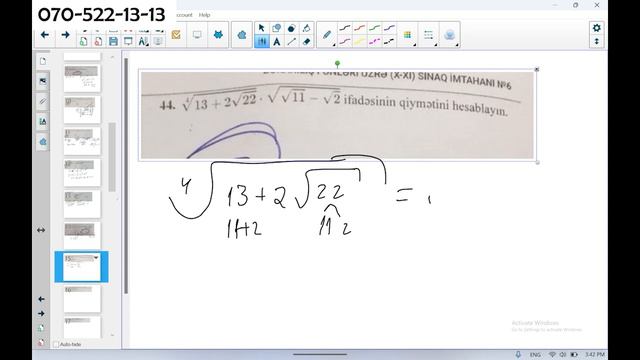Open the Page Sorter tab
The width and height of the screenshot is (640, 360).
point(43,61)
